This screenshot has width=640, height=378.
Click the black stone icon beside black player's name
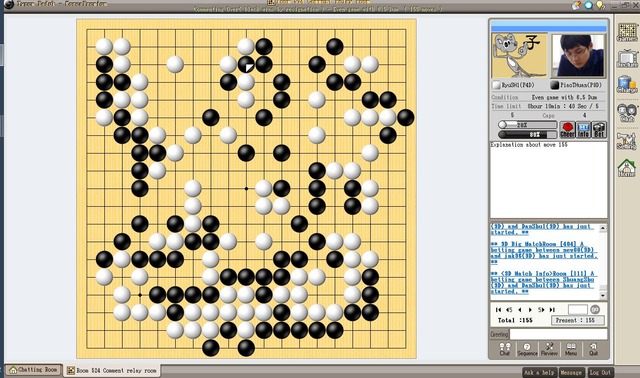coord(554,85)
